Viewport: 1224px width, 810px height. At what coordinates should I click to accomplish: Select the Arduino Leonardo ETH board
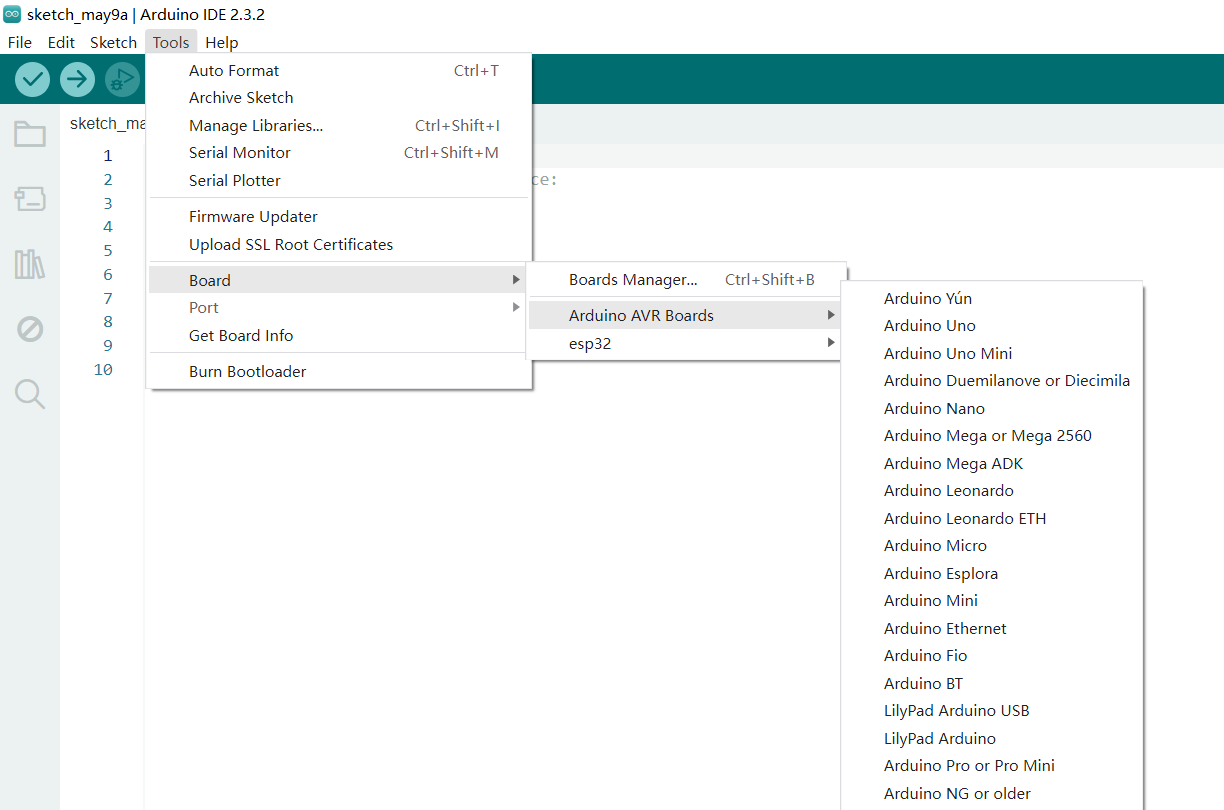(991, 519)
